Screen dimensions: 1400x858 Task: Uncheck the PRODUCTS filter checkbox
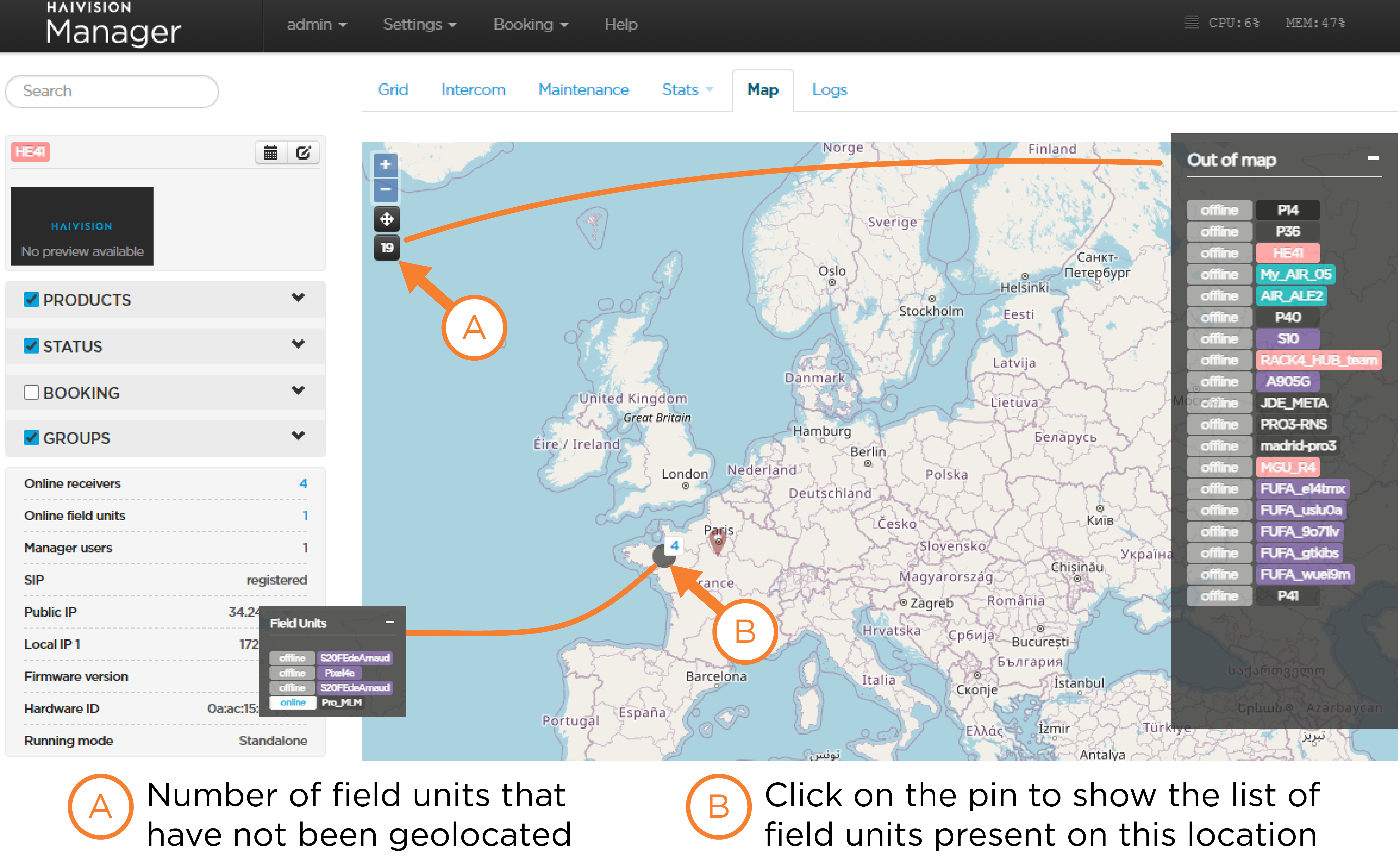tap(31, 300)
